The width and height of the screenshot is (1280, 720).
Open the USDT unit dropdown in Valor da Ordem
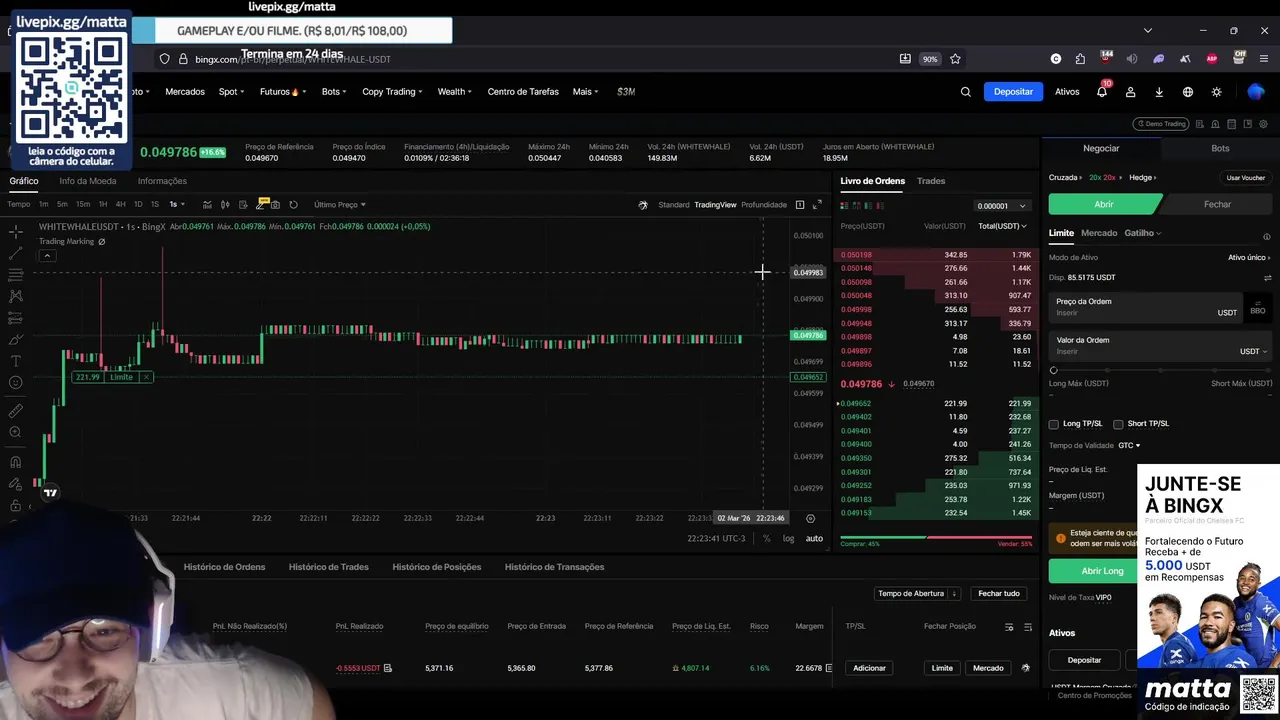tap(1253, 351)
